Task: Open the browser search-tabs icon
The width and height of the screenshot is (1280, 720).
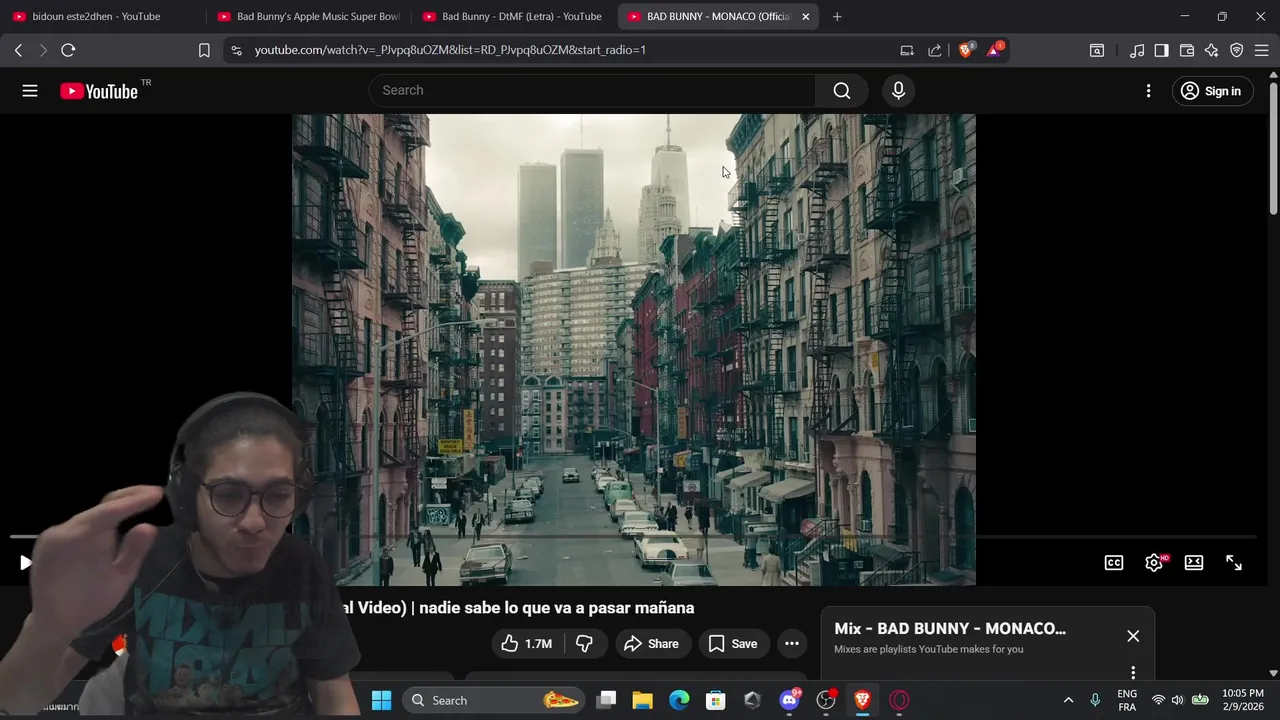Action: [x=1097, y=50]
